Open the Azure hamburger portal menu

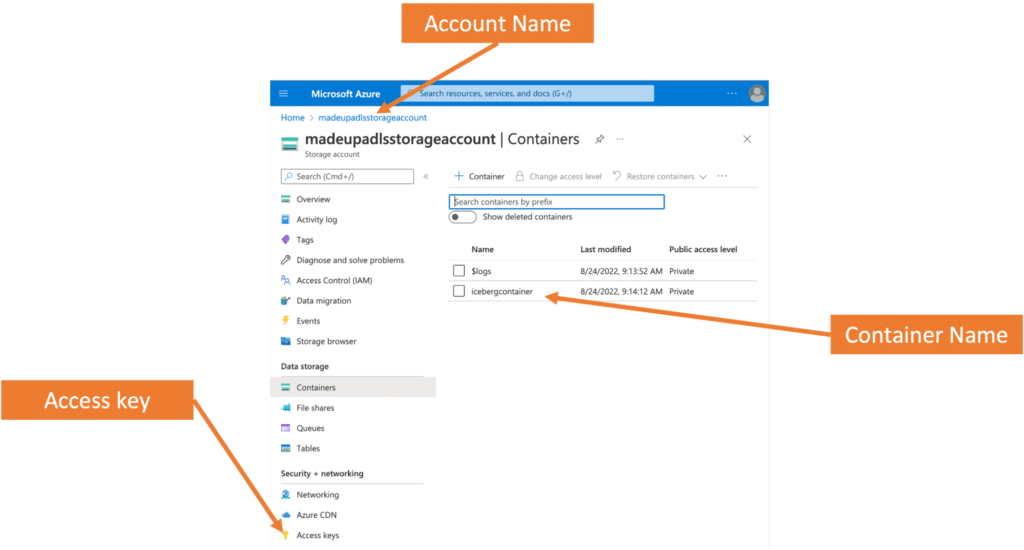click(283, 93)
